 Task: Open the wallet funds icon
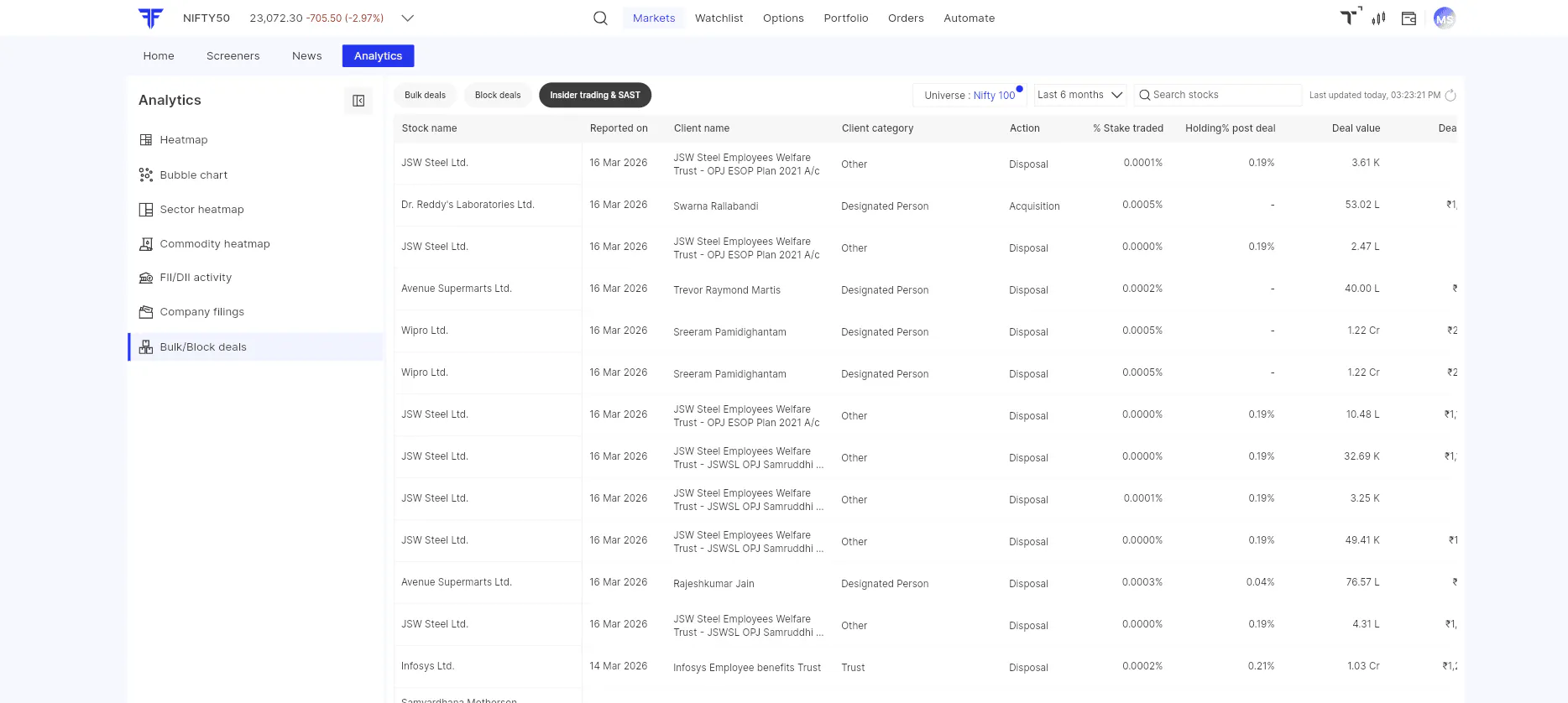click(1409, 18)
